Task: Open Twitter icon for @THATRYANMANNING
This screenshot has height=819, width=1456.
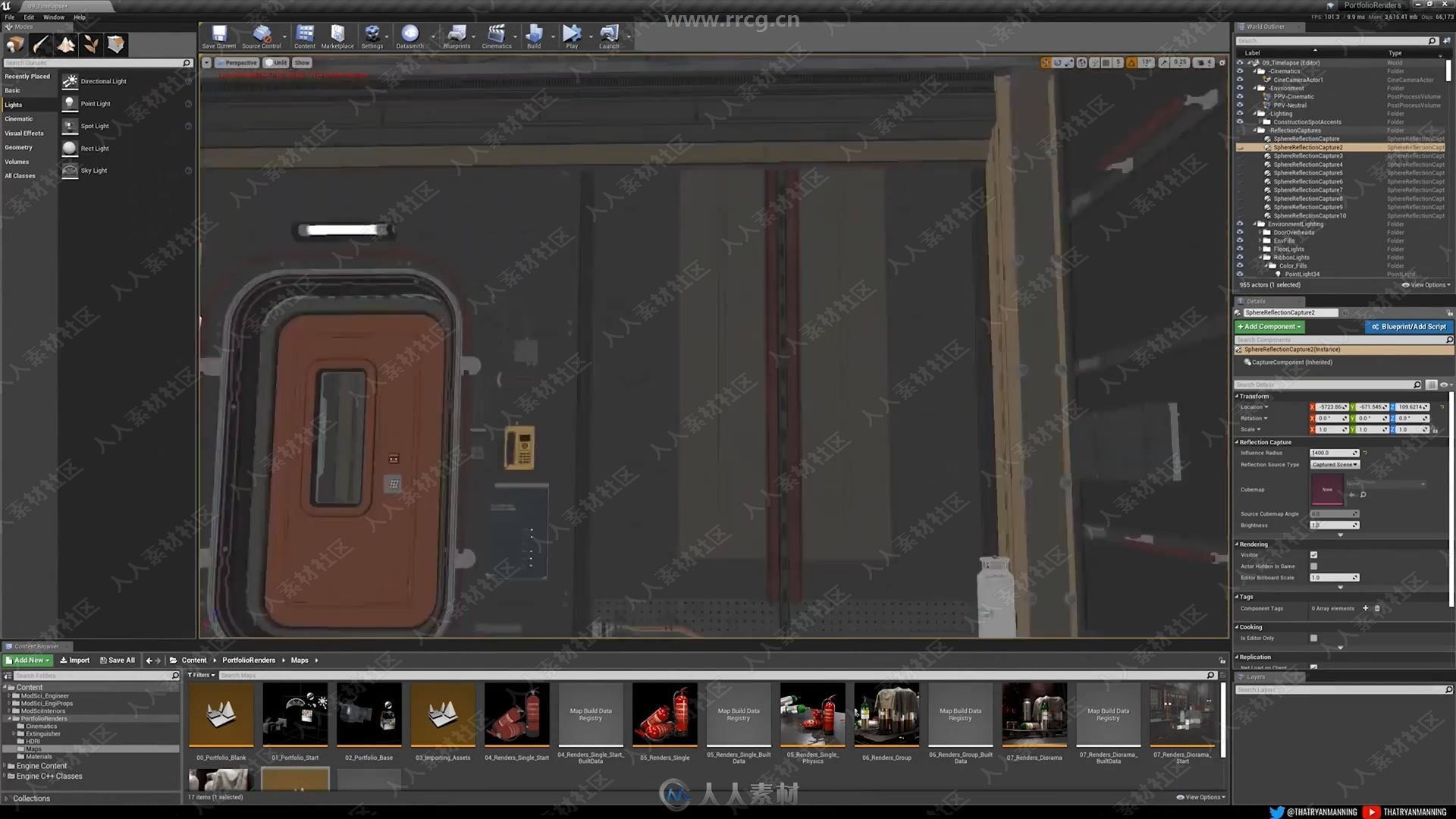Action: (1277, 811)
